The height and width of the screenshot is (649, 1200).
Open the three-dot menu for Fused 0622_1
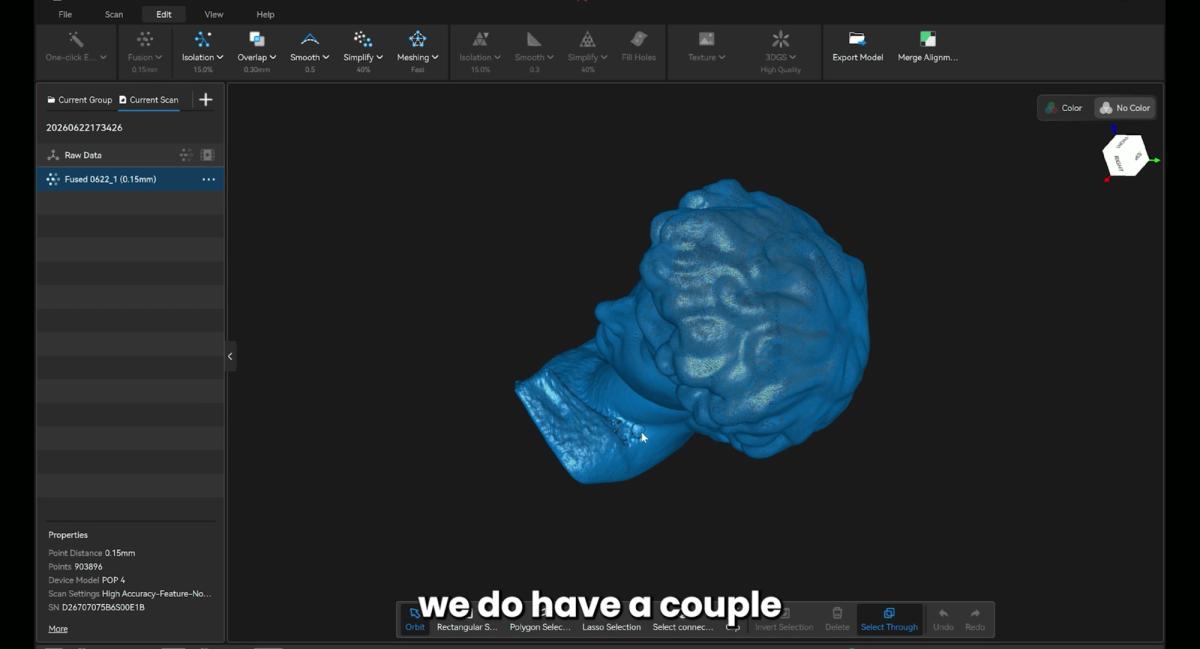(x=209, y=179)
